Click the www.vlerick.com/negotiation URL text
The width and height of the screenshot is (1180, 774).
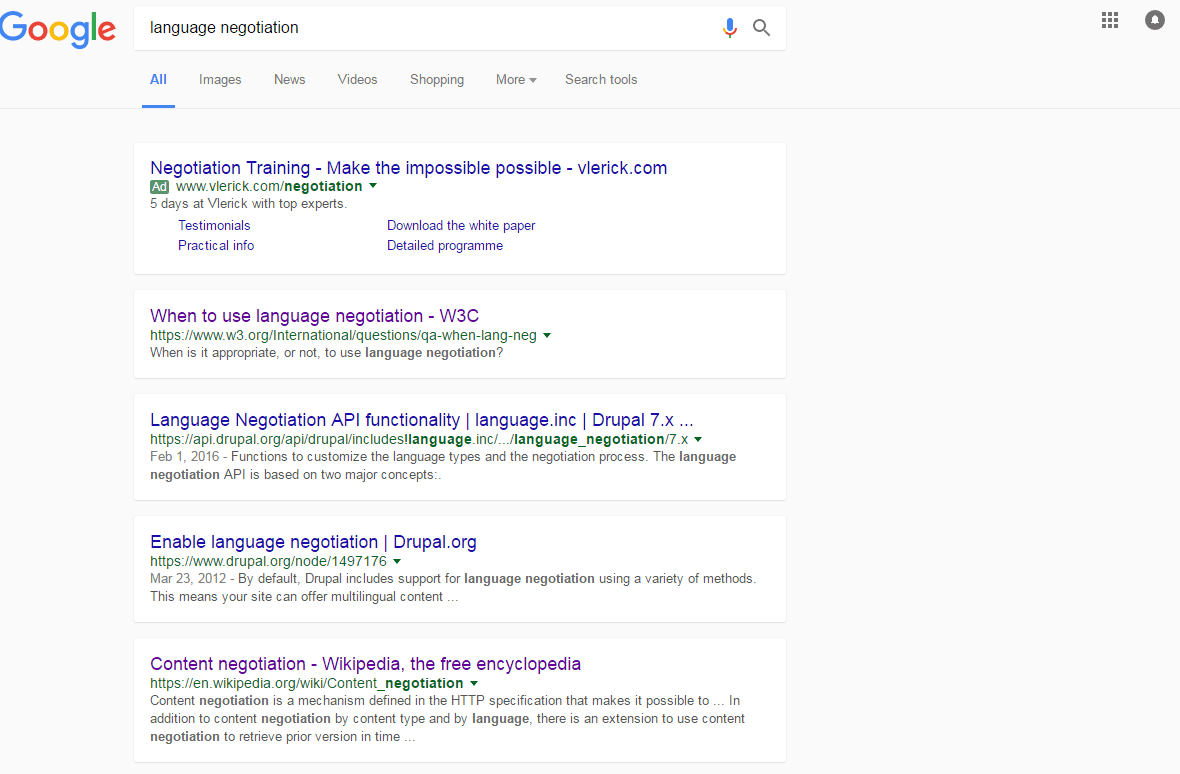[x=269, y=187]
